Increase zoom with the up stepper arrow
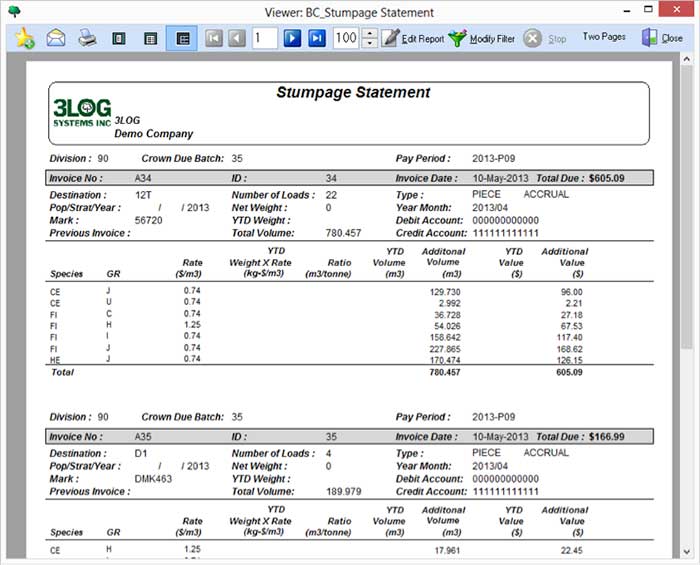Screen dimensions: 700x565 click(x=369, y=33)
